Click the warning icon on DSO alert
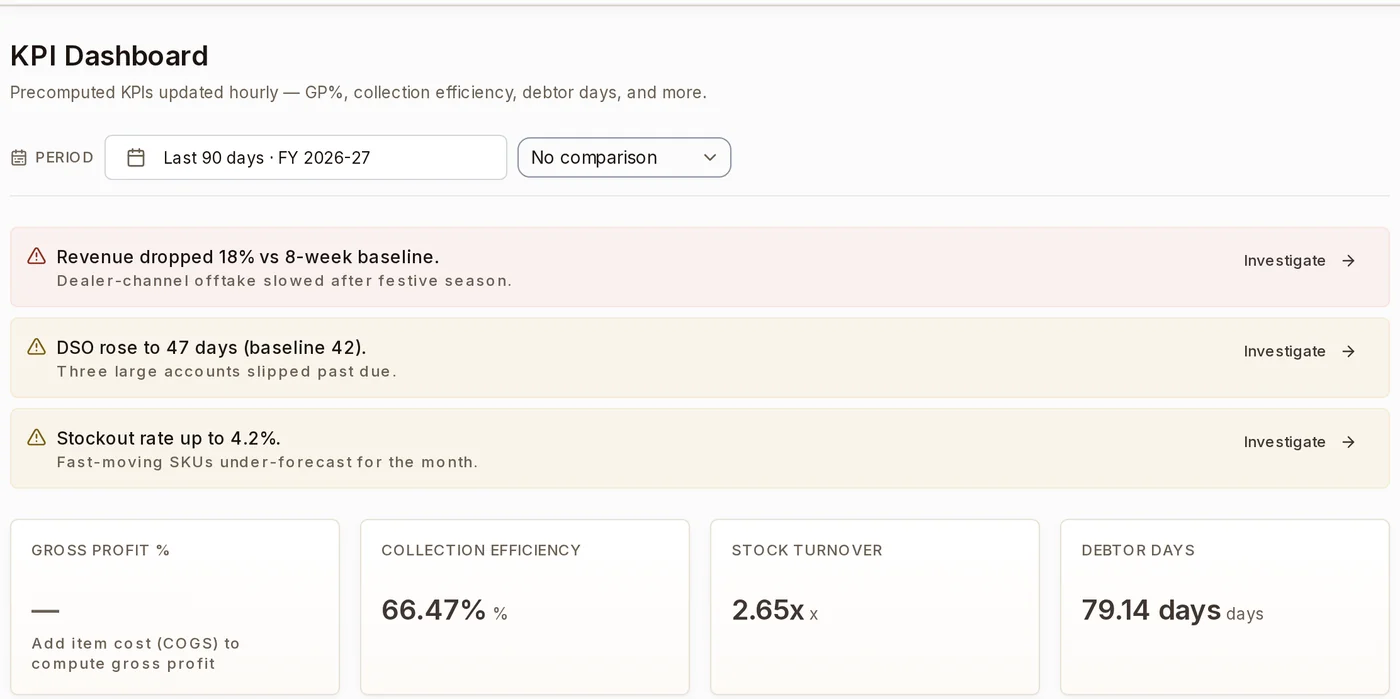Screen dimensions: 1400x699 coord(37,347)
